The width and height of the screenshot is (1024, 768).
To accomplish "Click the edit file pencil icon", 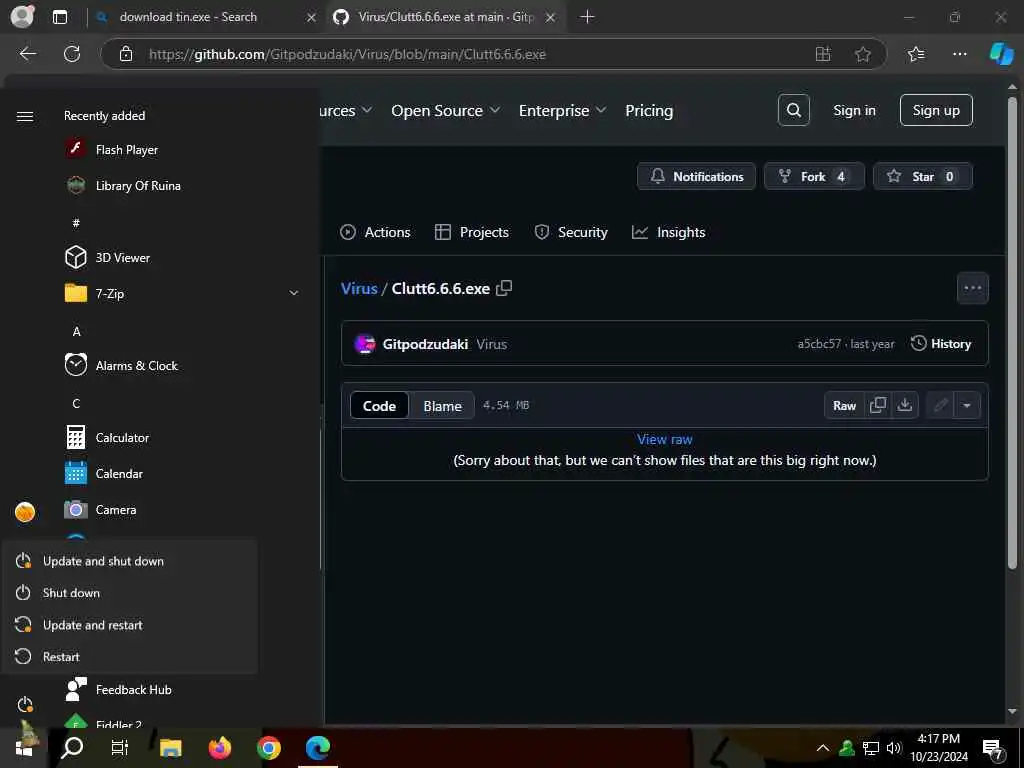I will [940, 406].
